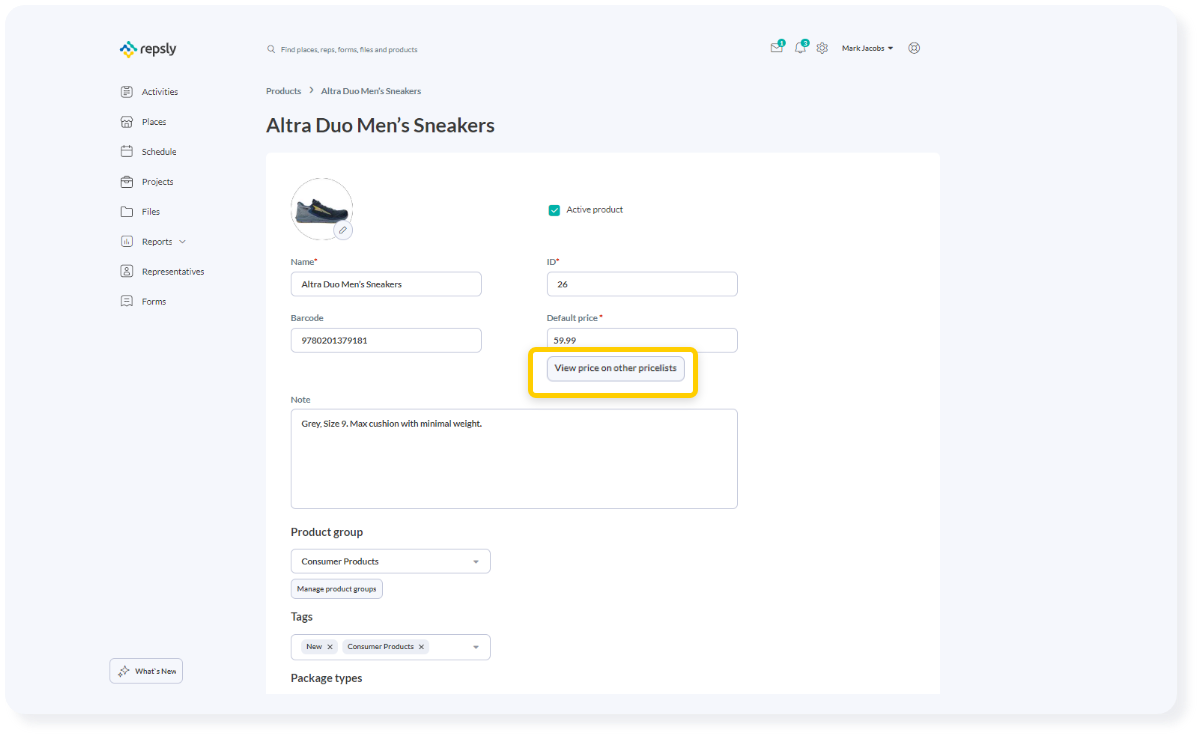Open the Files folder icon
1202x739 pixels.
127,212
